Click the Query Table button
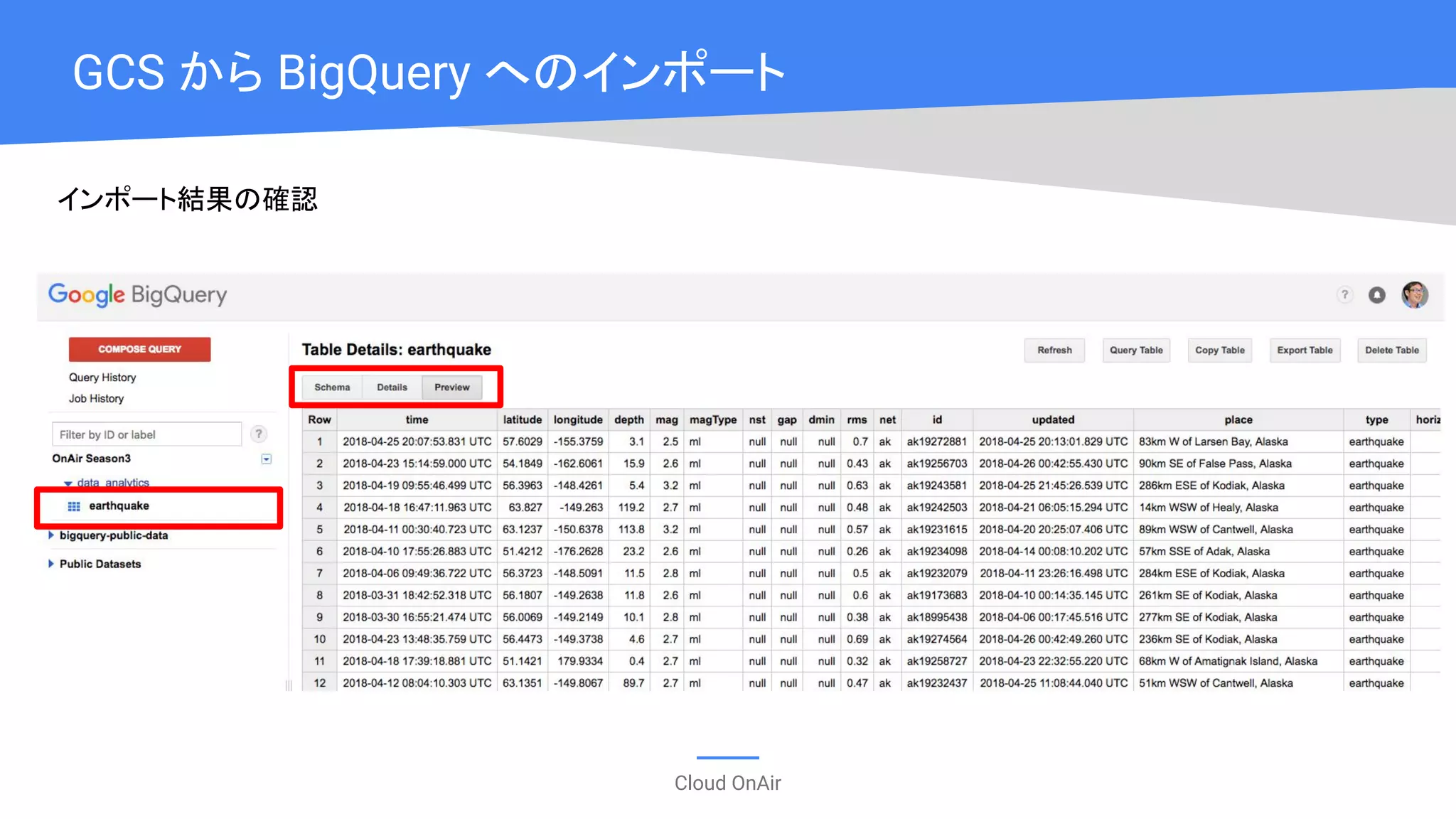 pos(1136,350)
